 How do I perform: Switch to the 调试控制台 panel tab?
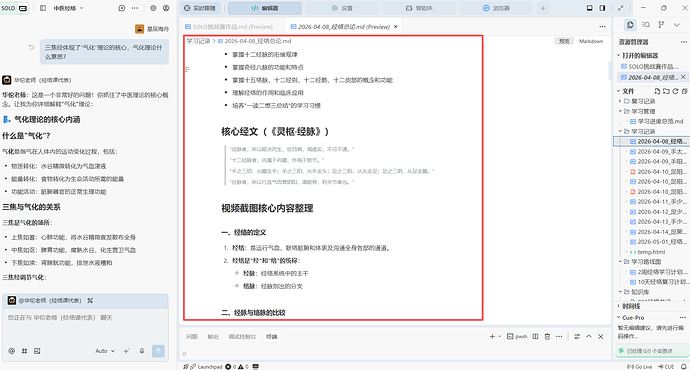[x=242, y=337]
